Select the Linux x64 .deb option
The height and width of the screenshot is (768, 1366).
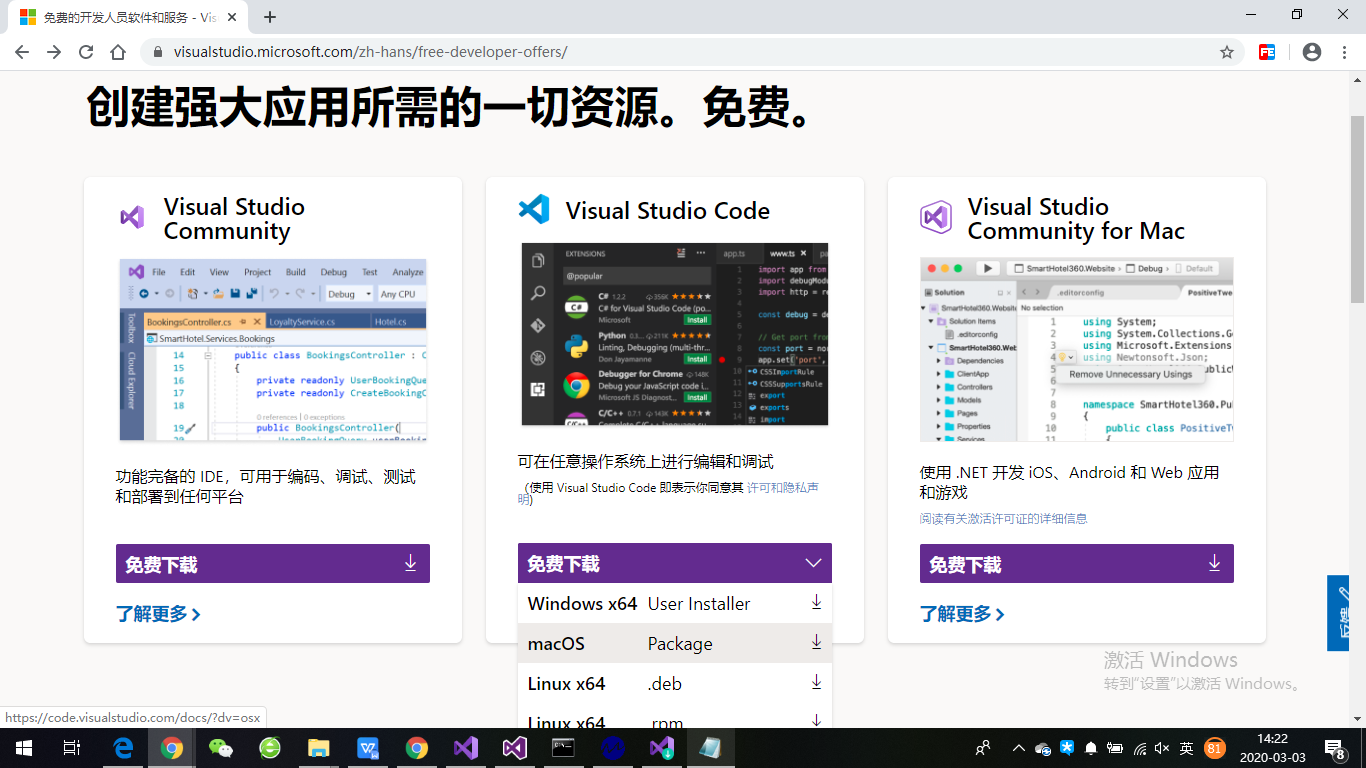(675, 683)
